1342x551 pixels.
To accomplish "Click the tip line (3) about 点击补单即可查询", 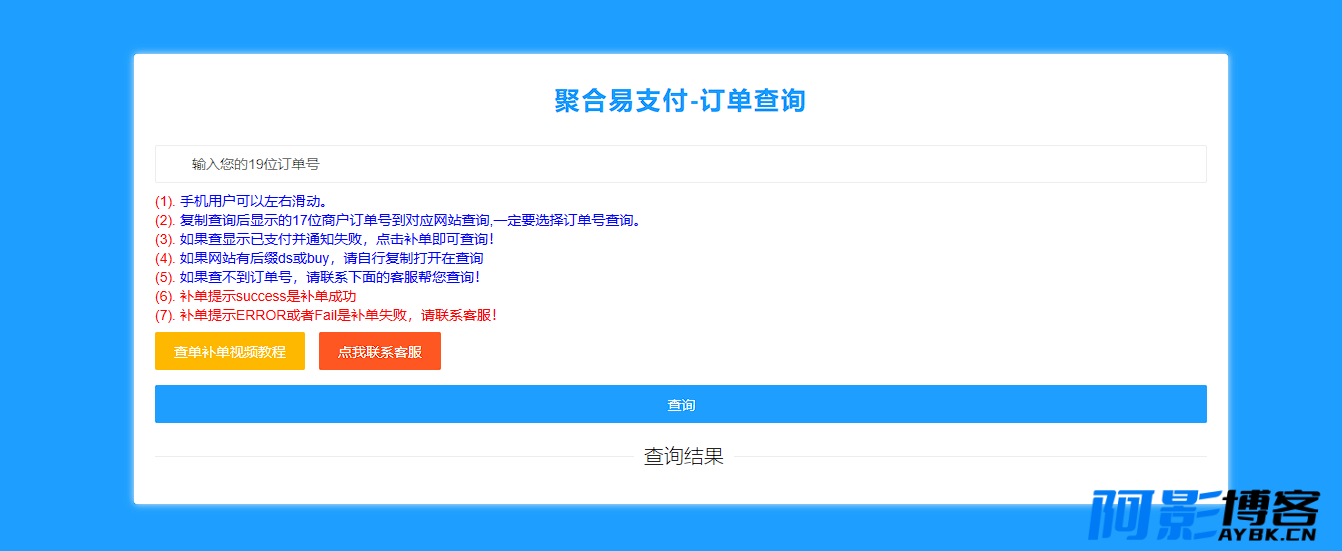I will click(325, 239).
